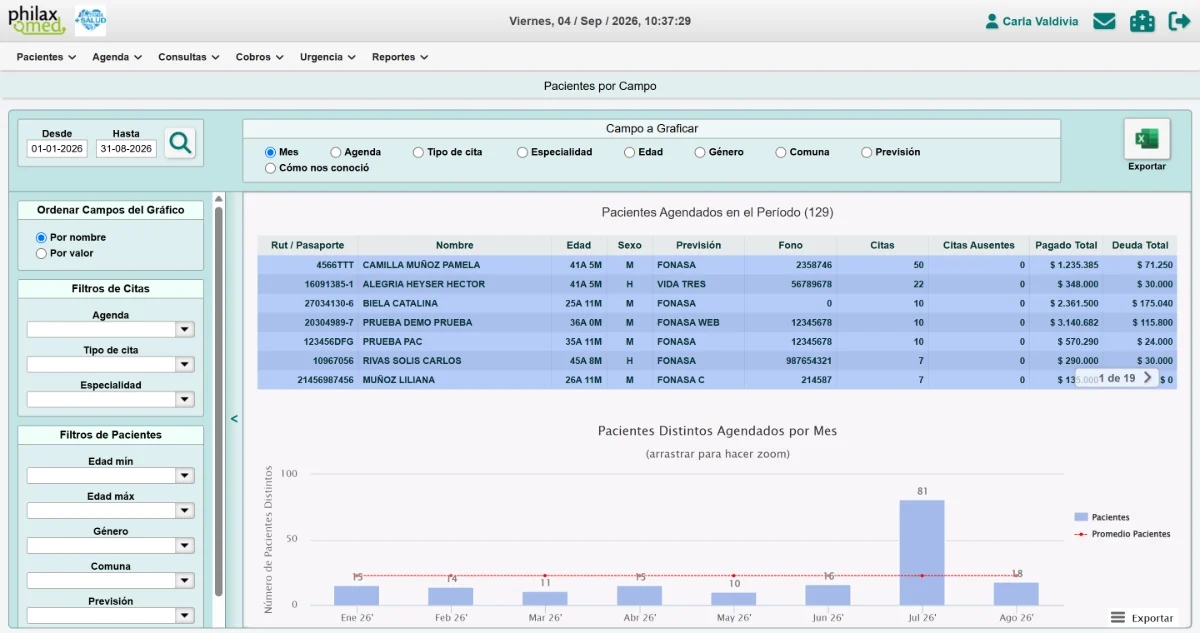The width and height of the screenshot is (1200, 633).
Task: Select the Género radio option
Action: [x=700, y=152]
